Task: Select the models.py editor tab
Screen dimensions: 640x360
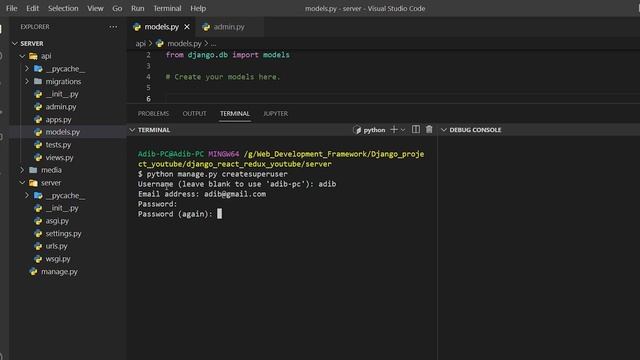Action: pos(162,27)
